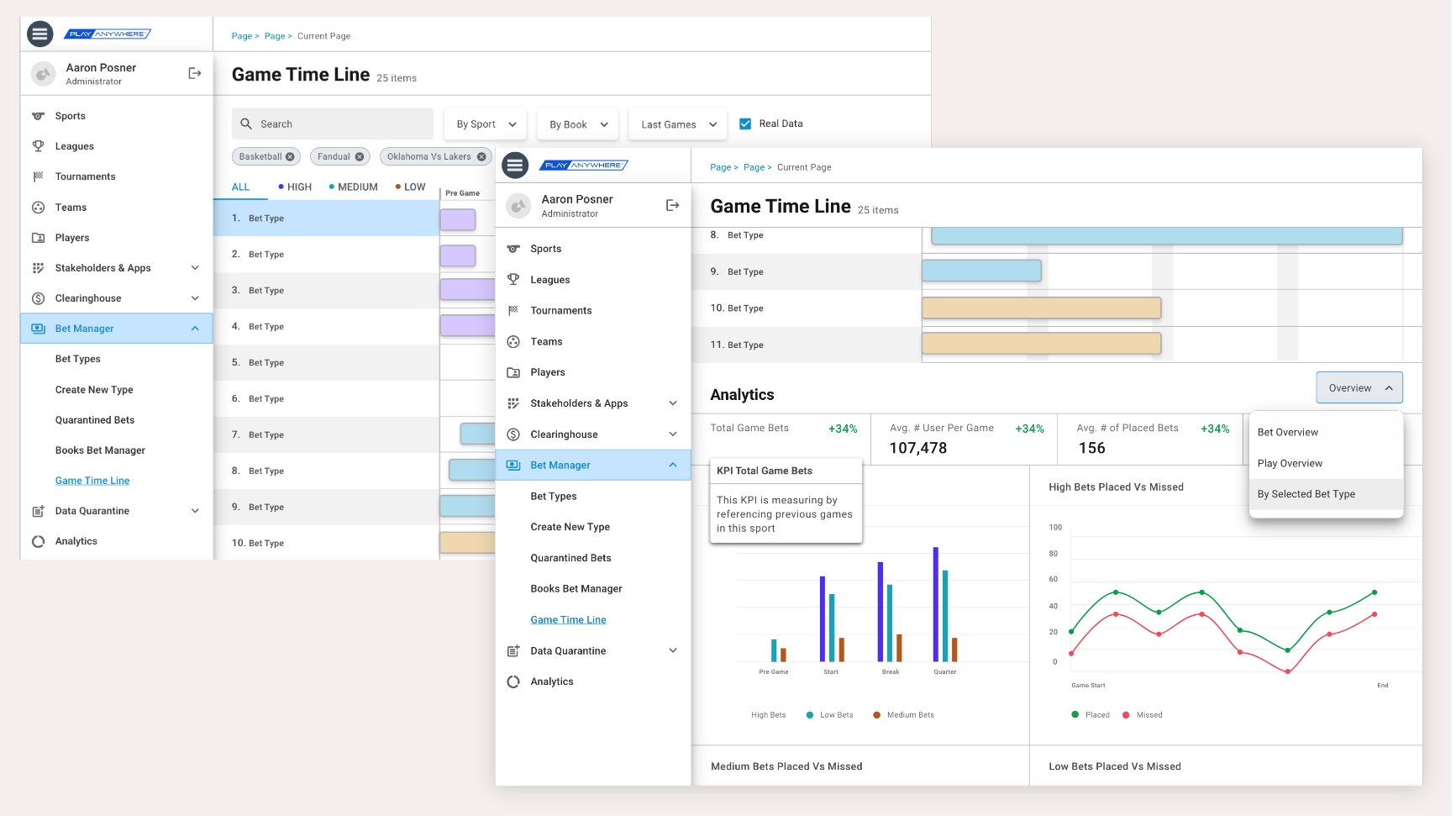Open hamburger menu in front window

[515, 166]
